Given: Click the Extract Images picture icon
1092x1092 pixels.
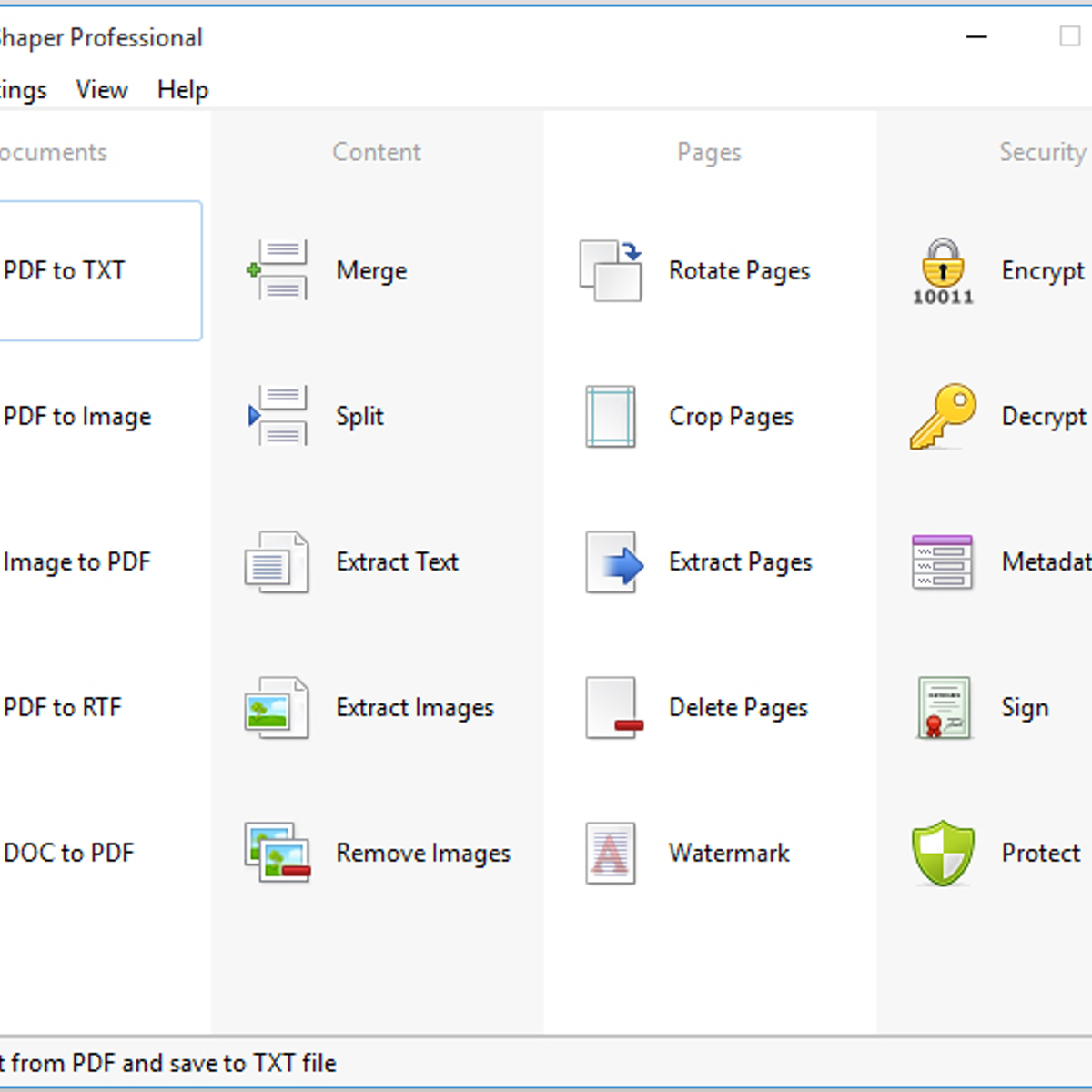Looking at the screenshot, I should click(x=277, y=708).
